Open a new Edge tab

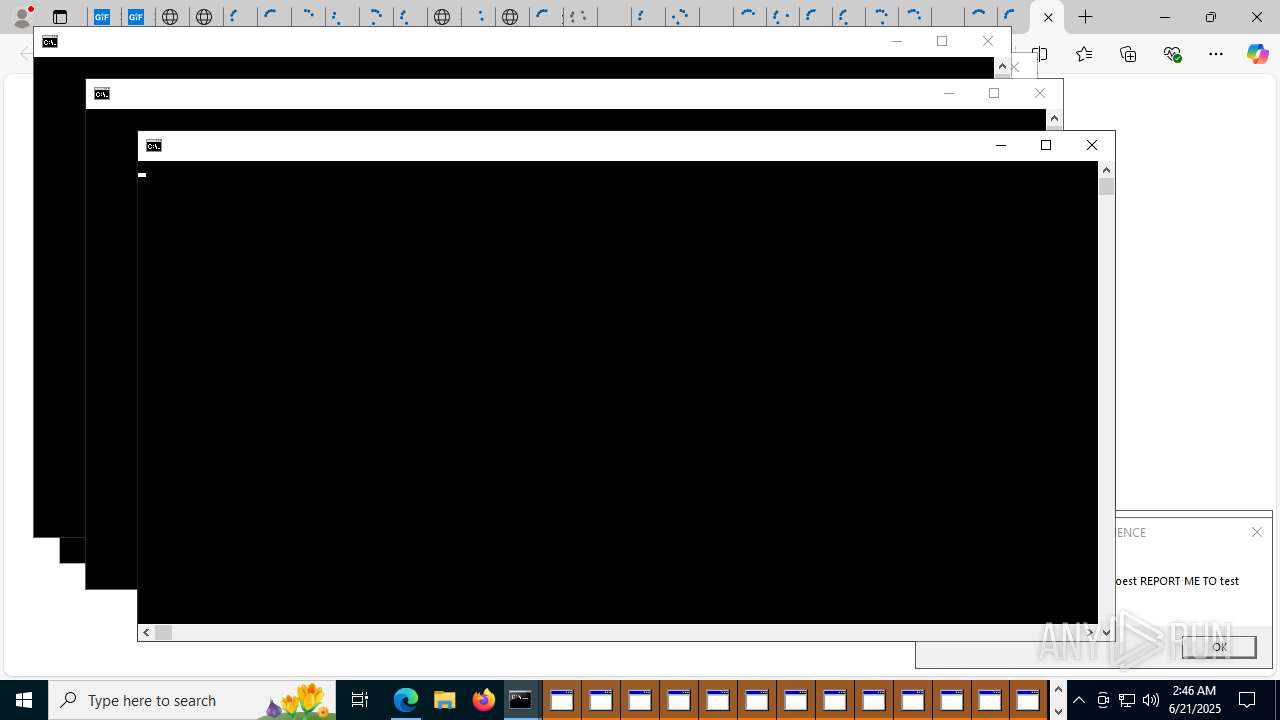pyautogui.click(x=1086, y=17)
